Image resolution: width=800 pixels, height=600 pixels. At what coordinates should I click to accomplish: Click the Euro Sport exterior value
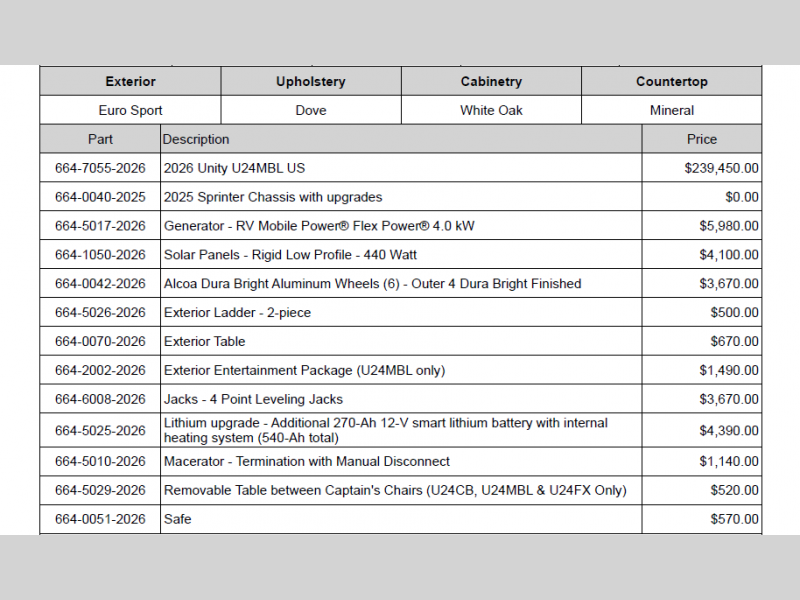coord(130,110)
